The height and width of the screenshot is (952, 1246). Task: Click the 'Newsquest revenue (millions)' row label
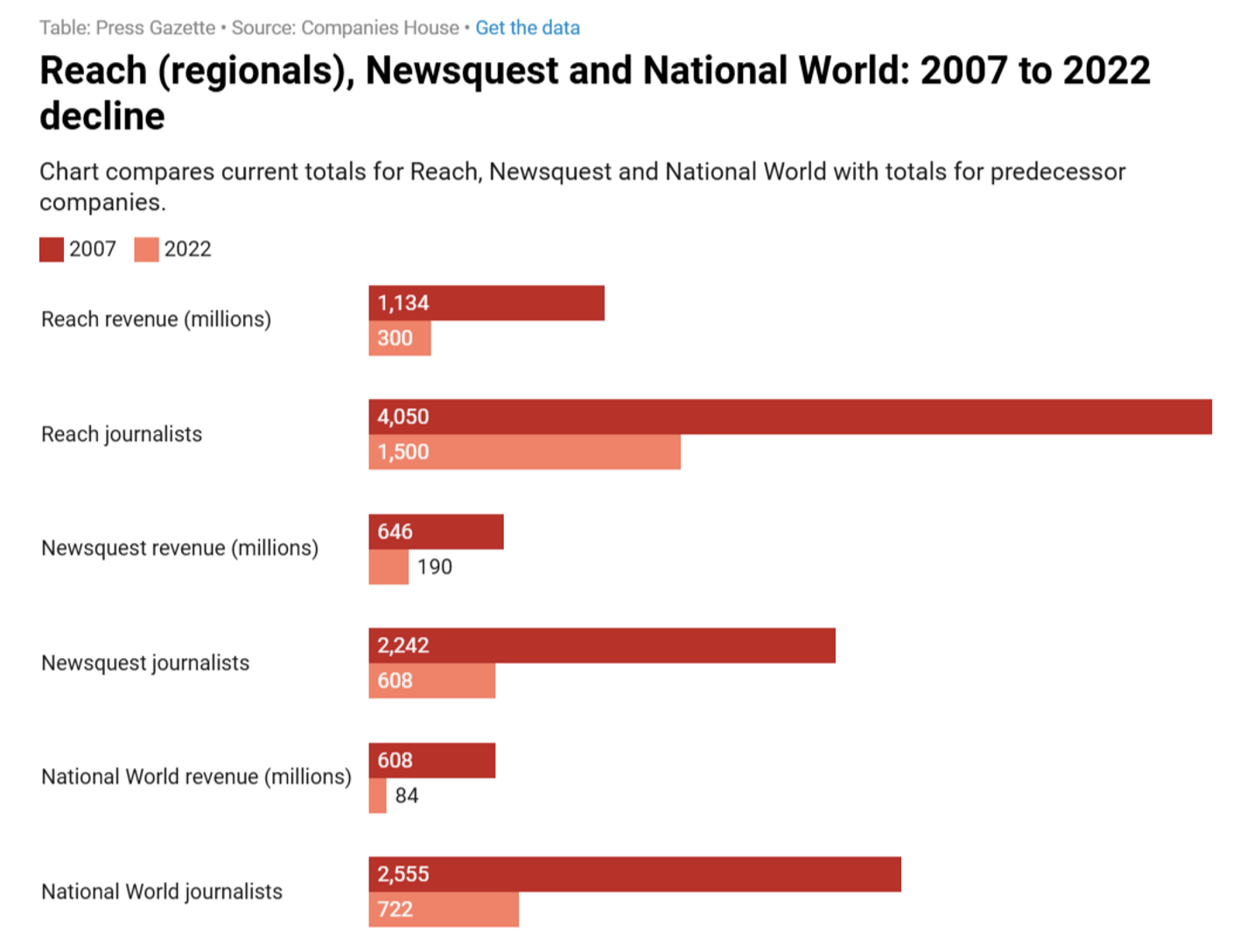(x=180, y=549)
